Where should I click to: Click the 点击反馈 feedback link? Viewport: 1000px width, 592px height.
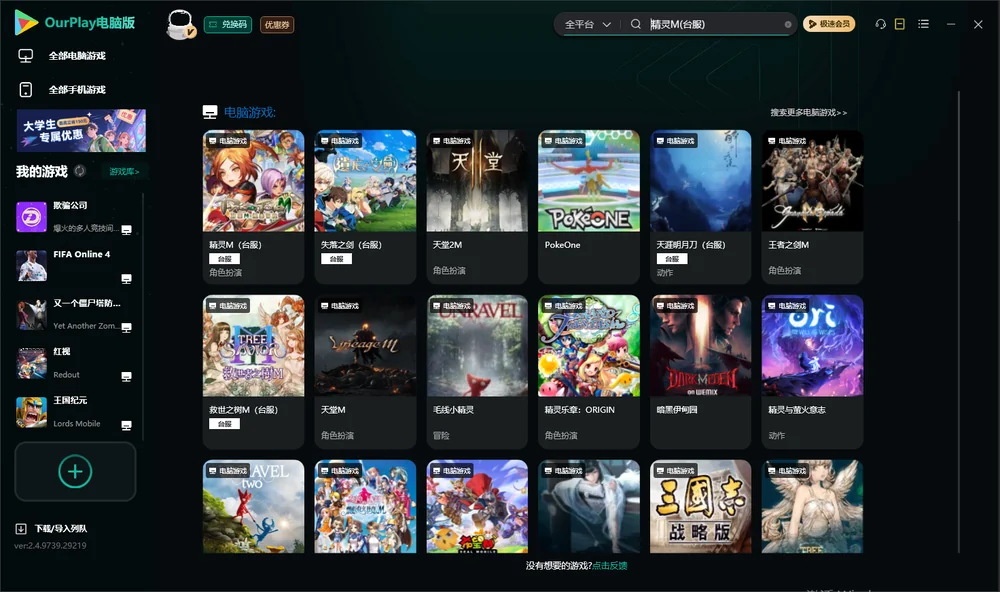point(610,565)
